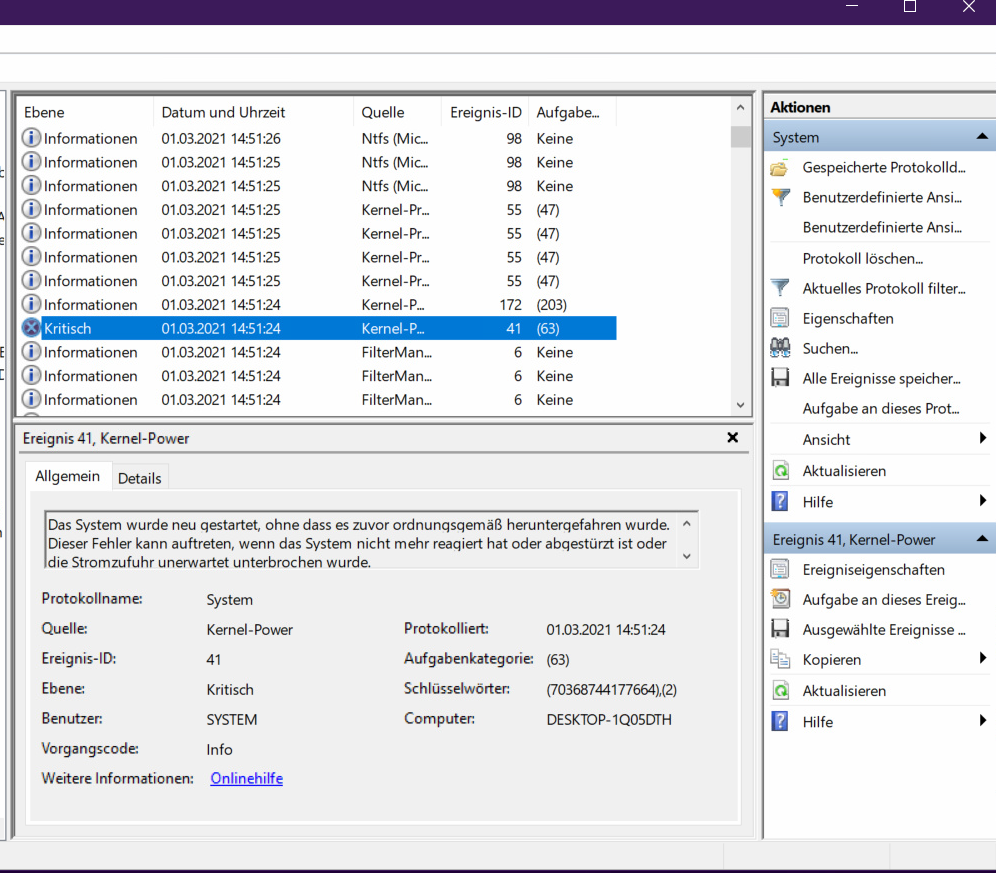
Task: Expand Hilfe submenu arrow under Ereignis 41
Action: point(983,721)
